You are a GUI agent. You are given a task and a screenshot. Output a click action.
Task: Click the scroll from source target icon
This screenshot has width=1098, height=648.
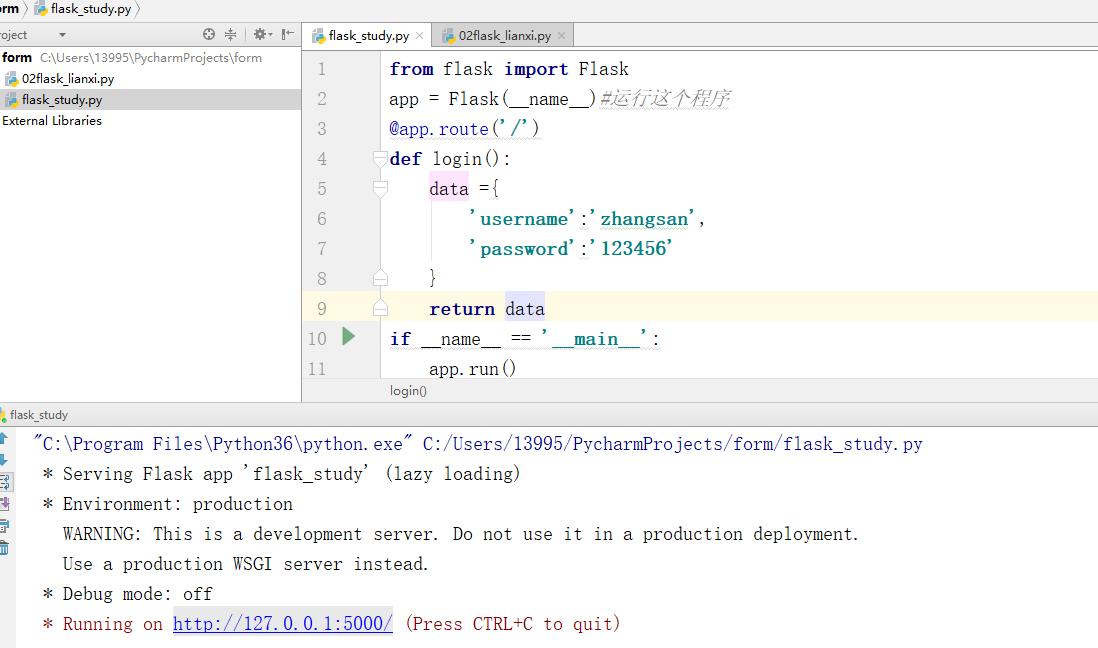pos(209,34)
